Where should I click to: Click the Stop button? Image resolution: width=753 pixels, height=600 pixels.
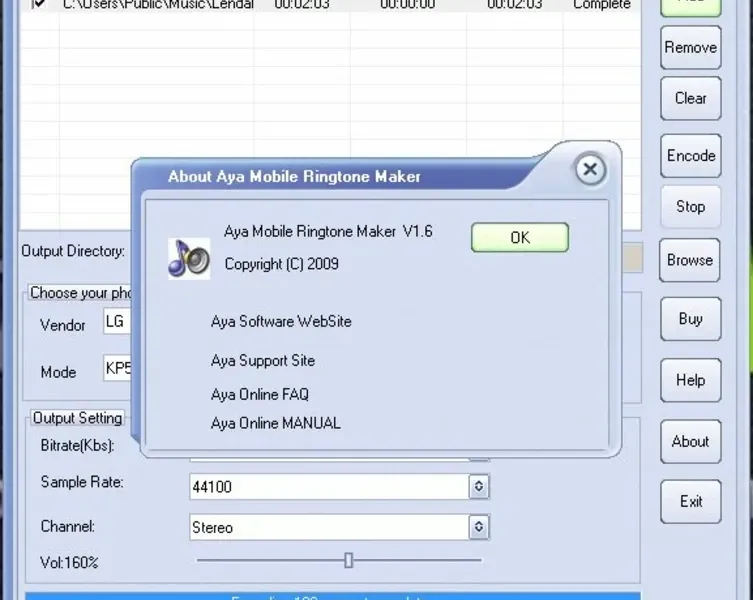[x=691, y=207]
